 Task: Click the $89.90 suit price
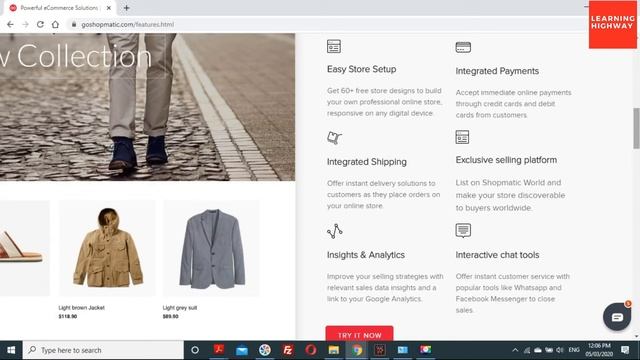(x=170, y=316)
